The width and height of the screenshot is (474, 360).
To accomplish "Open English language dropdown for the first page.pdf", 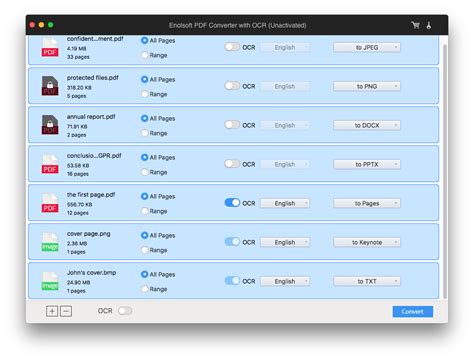I will [x=285, y=203].
